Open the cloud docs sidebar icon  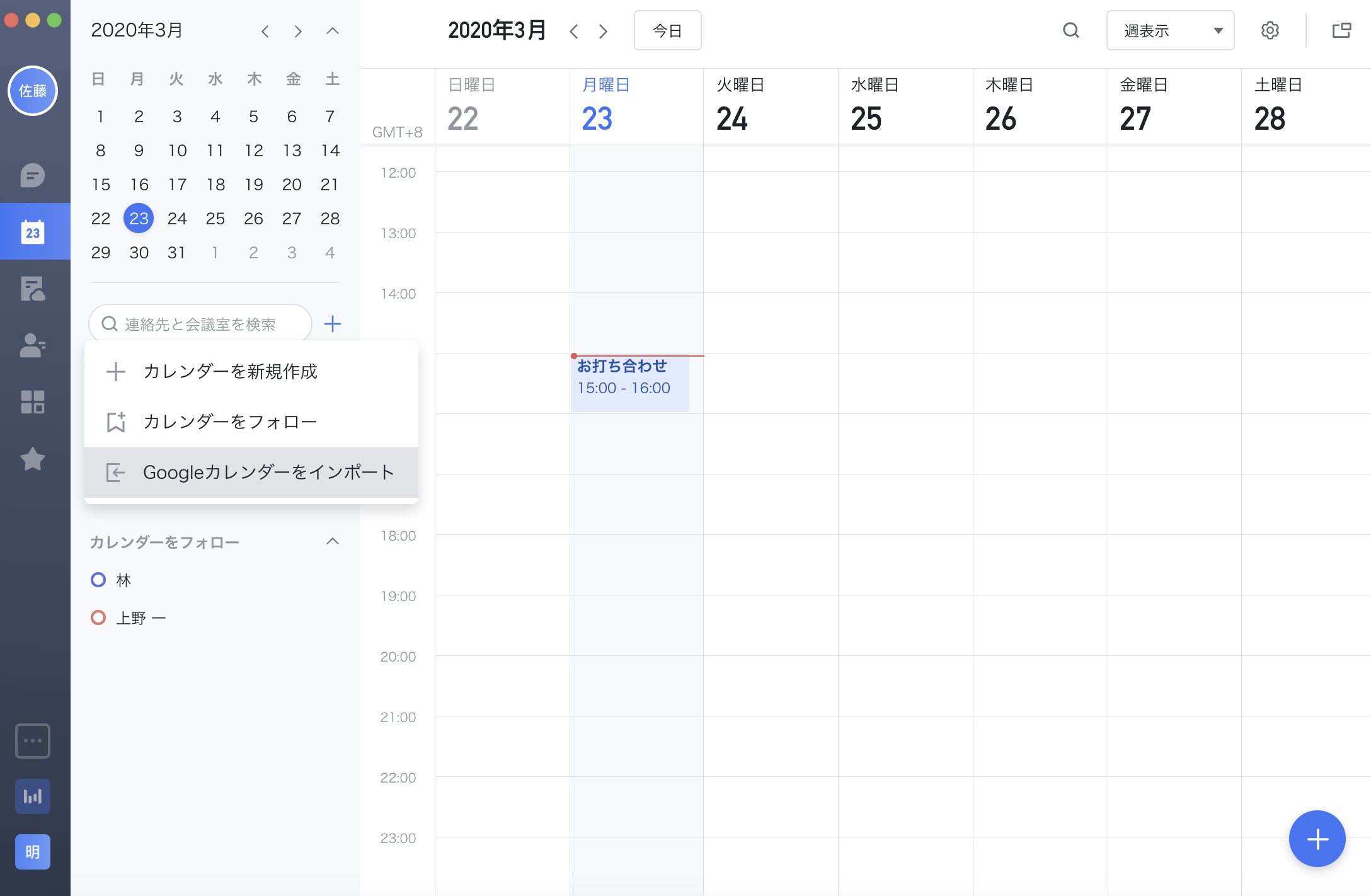32,289
